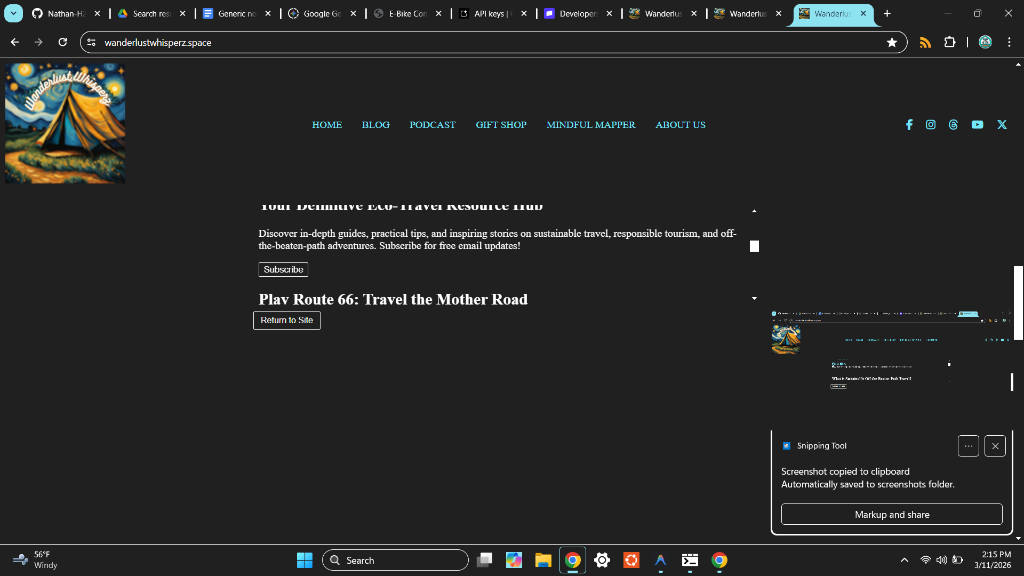Click Markup and share in notification
This screenshot has height=576, width=1024.
[891, 514]
